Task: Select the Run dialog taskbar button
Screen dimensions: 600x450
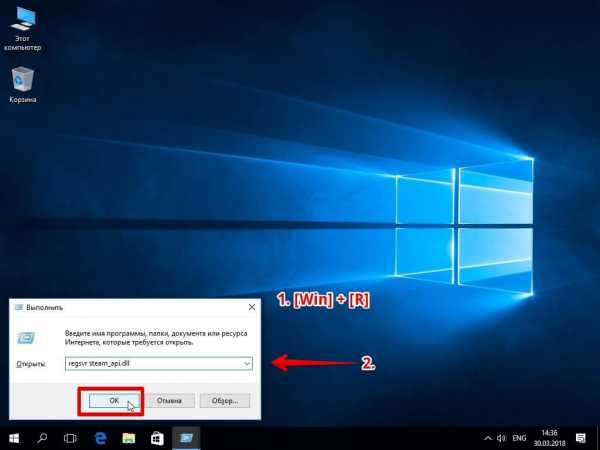Action: 186,438
